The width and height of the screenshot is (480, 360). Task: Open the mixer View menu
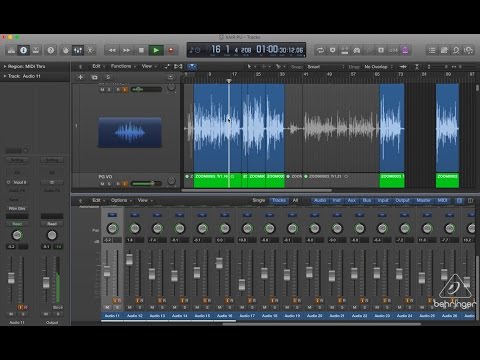pyautogui.click(x=145, y=200)
